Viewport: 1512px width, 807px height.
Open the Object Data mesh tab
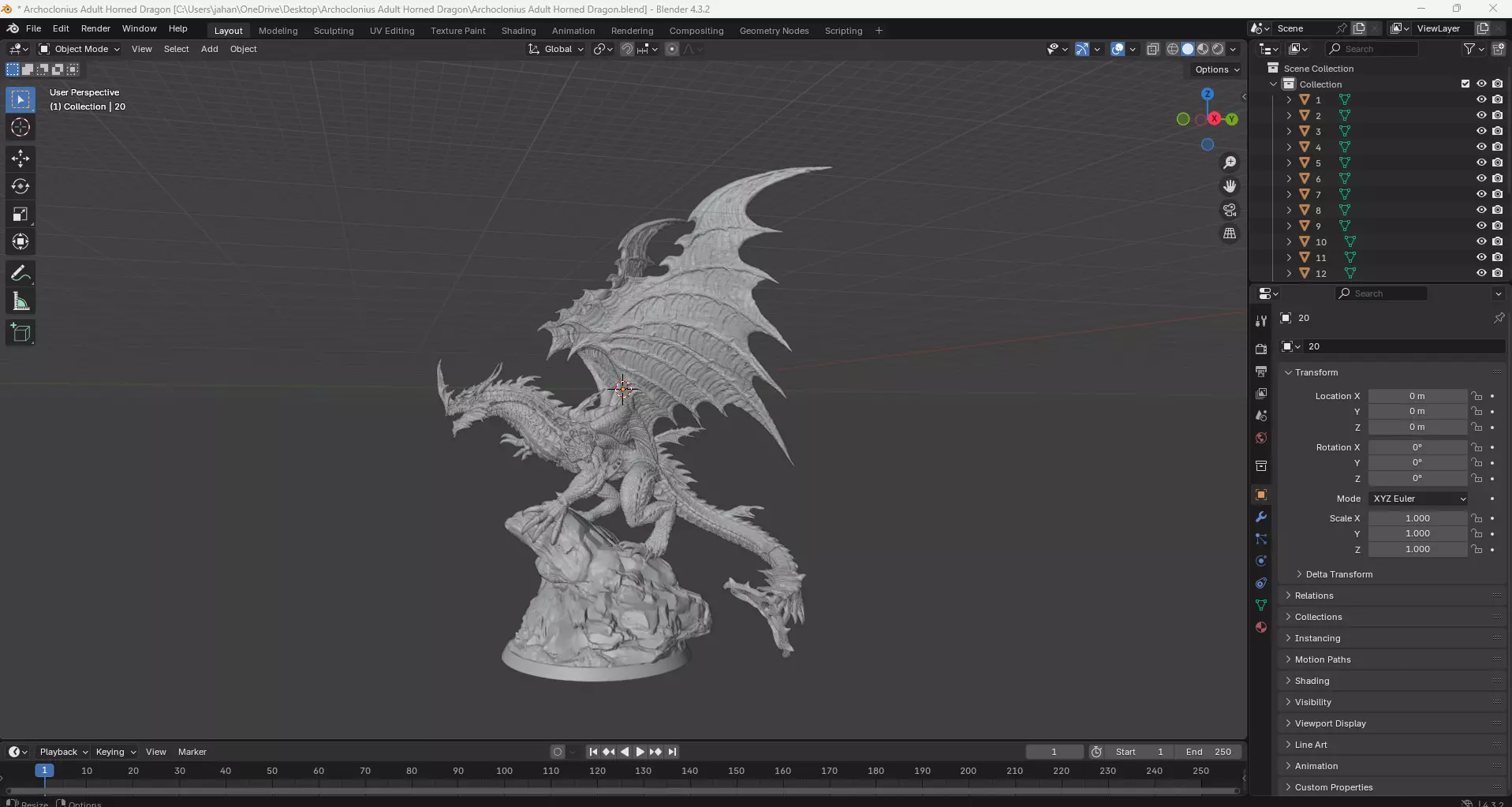click(1261, 605)
